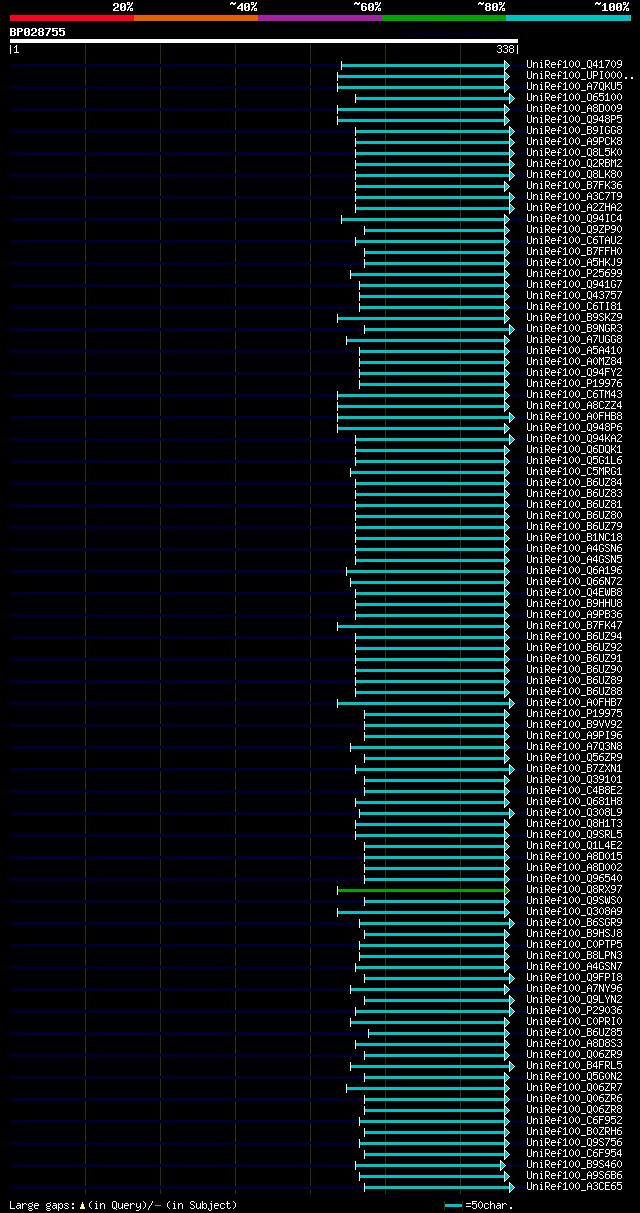
Task: Click hit label UniRef100_Q8LK80
Action: pyautogui.click(x=574, y=175)
